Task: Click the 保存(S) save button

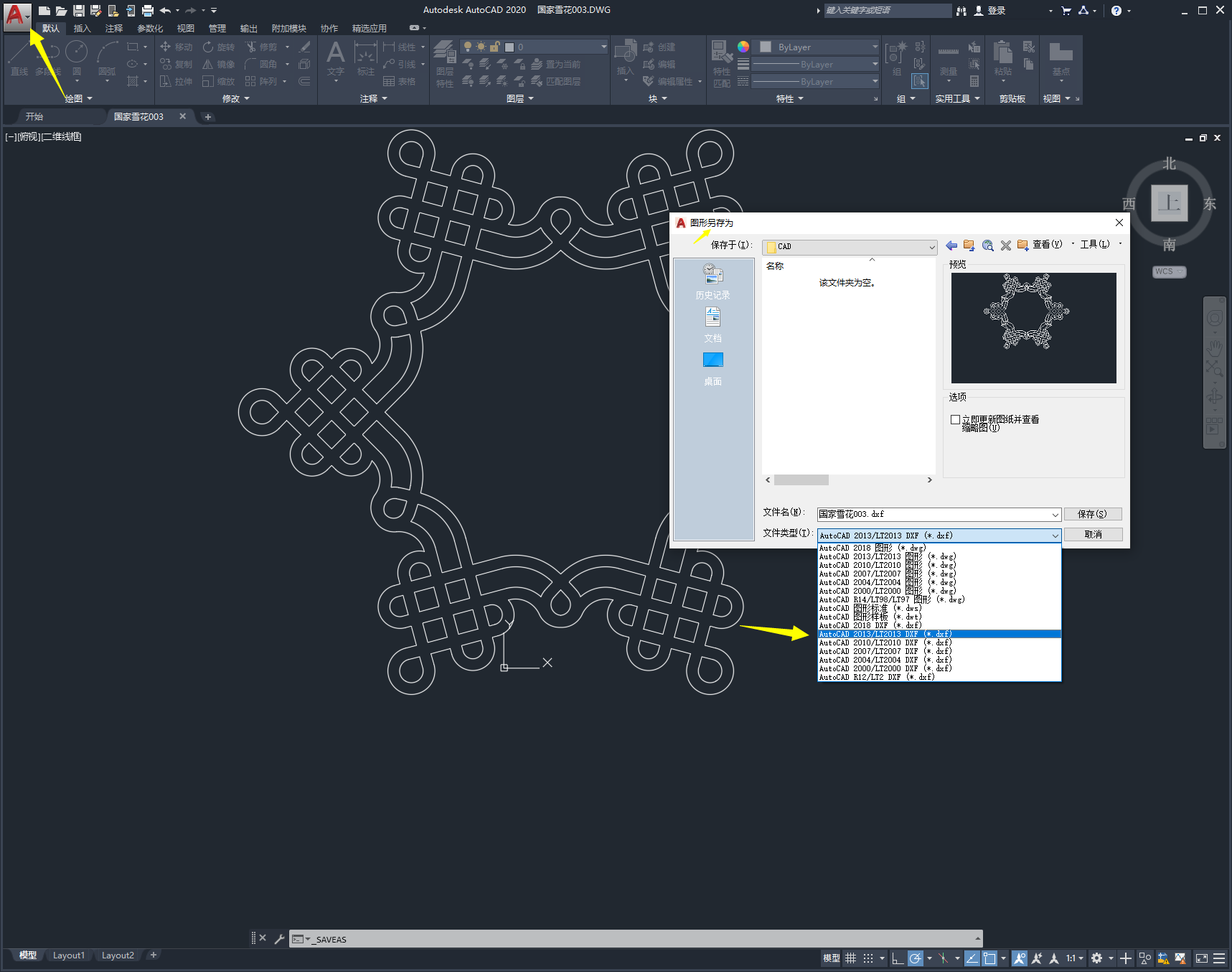Action: (x=1092, y=514)
